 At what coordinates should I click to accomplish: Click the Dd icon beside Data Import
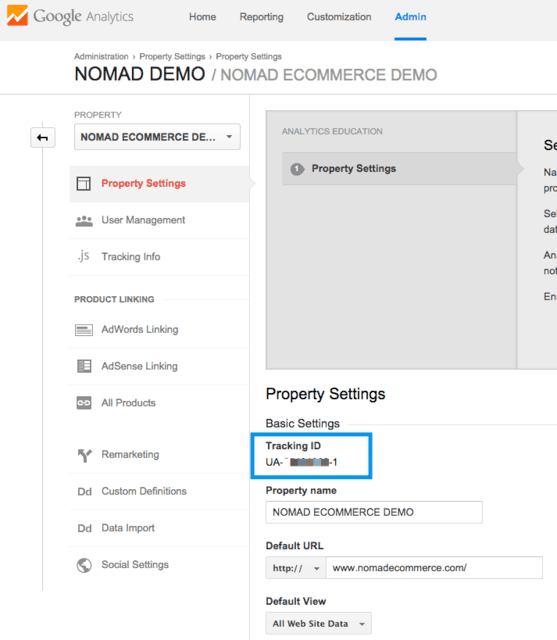84,528
